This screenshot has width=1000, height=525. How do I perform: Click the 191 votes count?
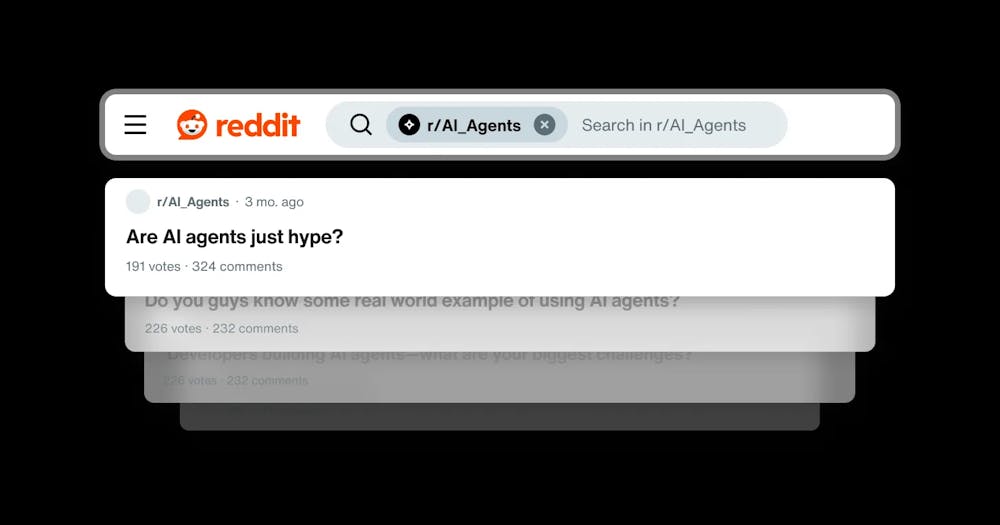coord(153,266)
